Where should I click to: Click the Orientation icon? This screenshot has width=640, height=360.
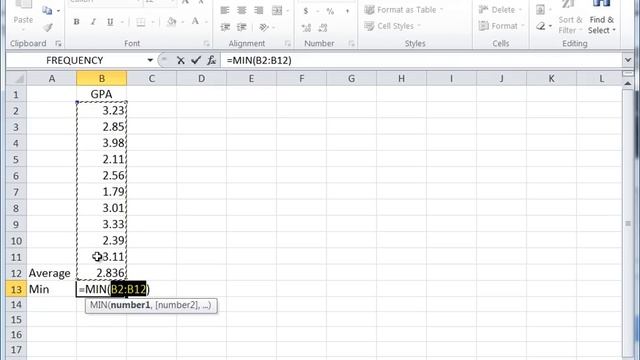tap(264, 27)
